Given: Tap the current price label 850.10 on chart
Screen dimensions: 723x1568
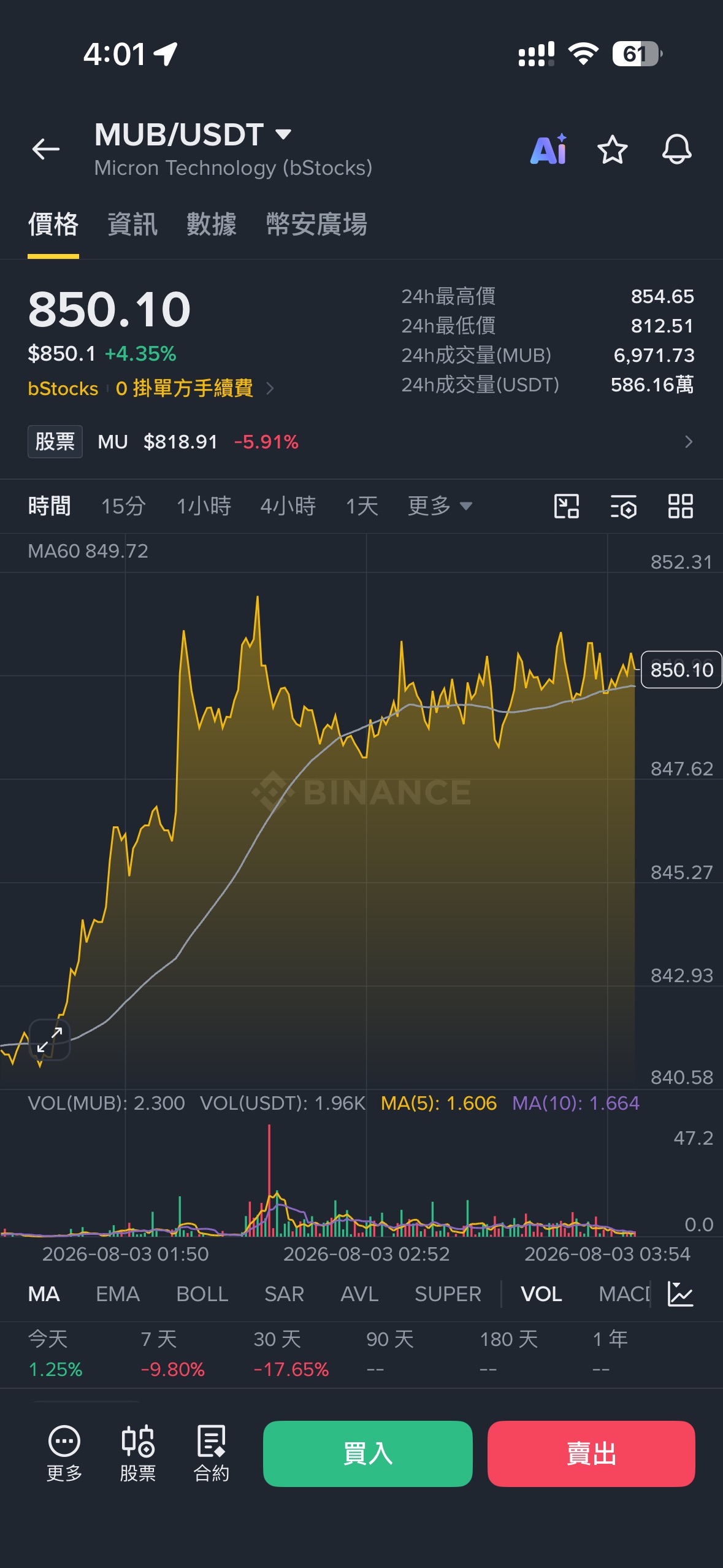Looking at the screenshot, I should (681, 670).
